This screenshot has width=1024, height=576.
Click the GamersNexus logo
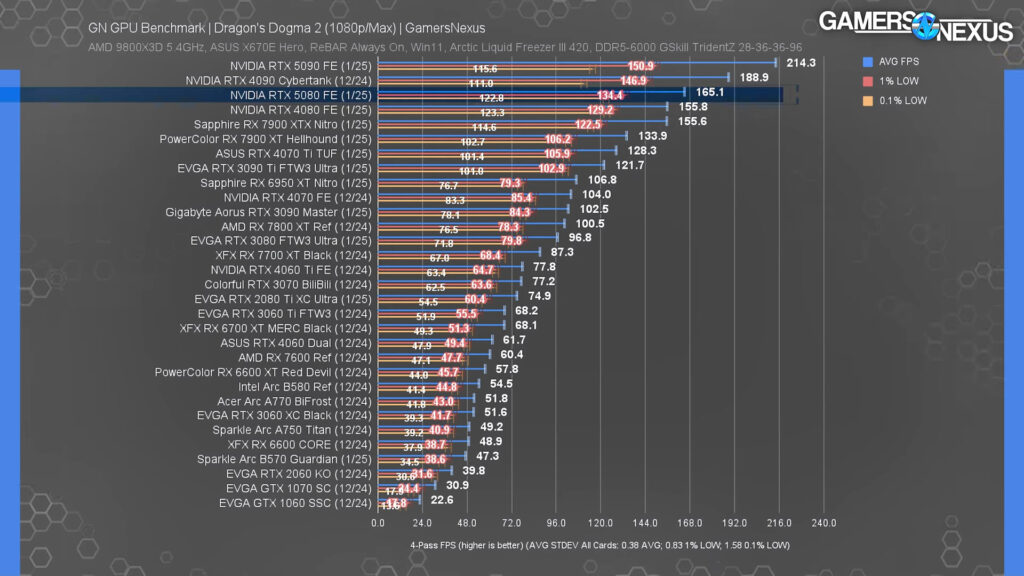coord(916,26)
